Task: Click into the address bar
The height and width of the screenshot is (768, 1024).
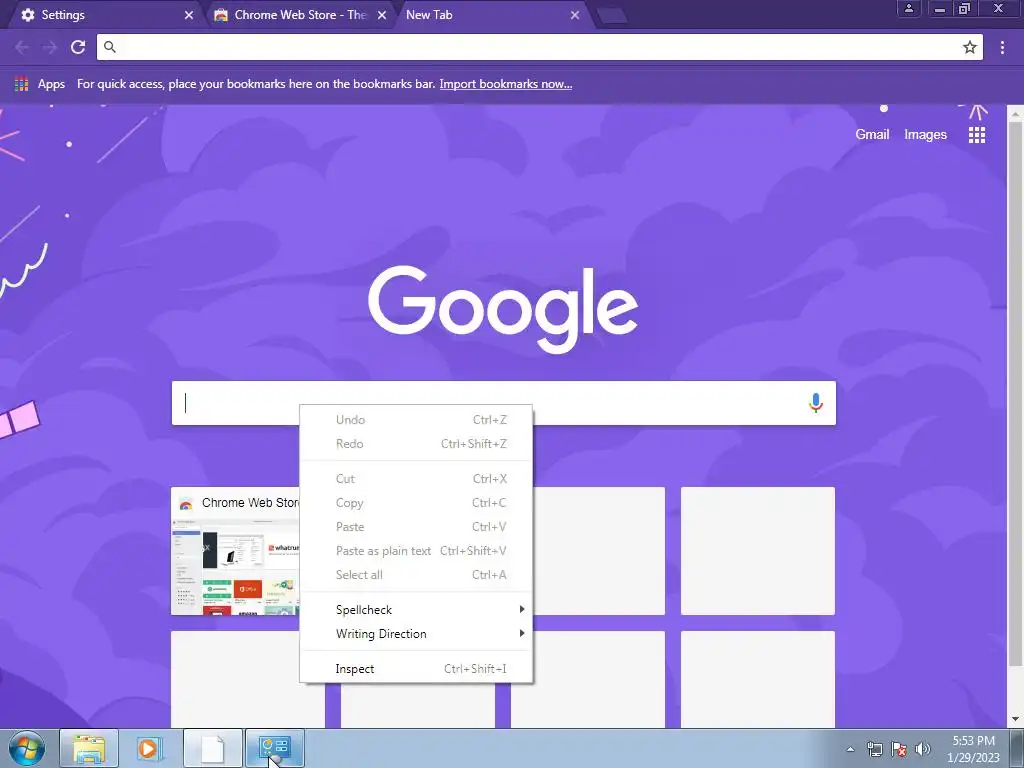Action: point(539,47)
